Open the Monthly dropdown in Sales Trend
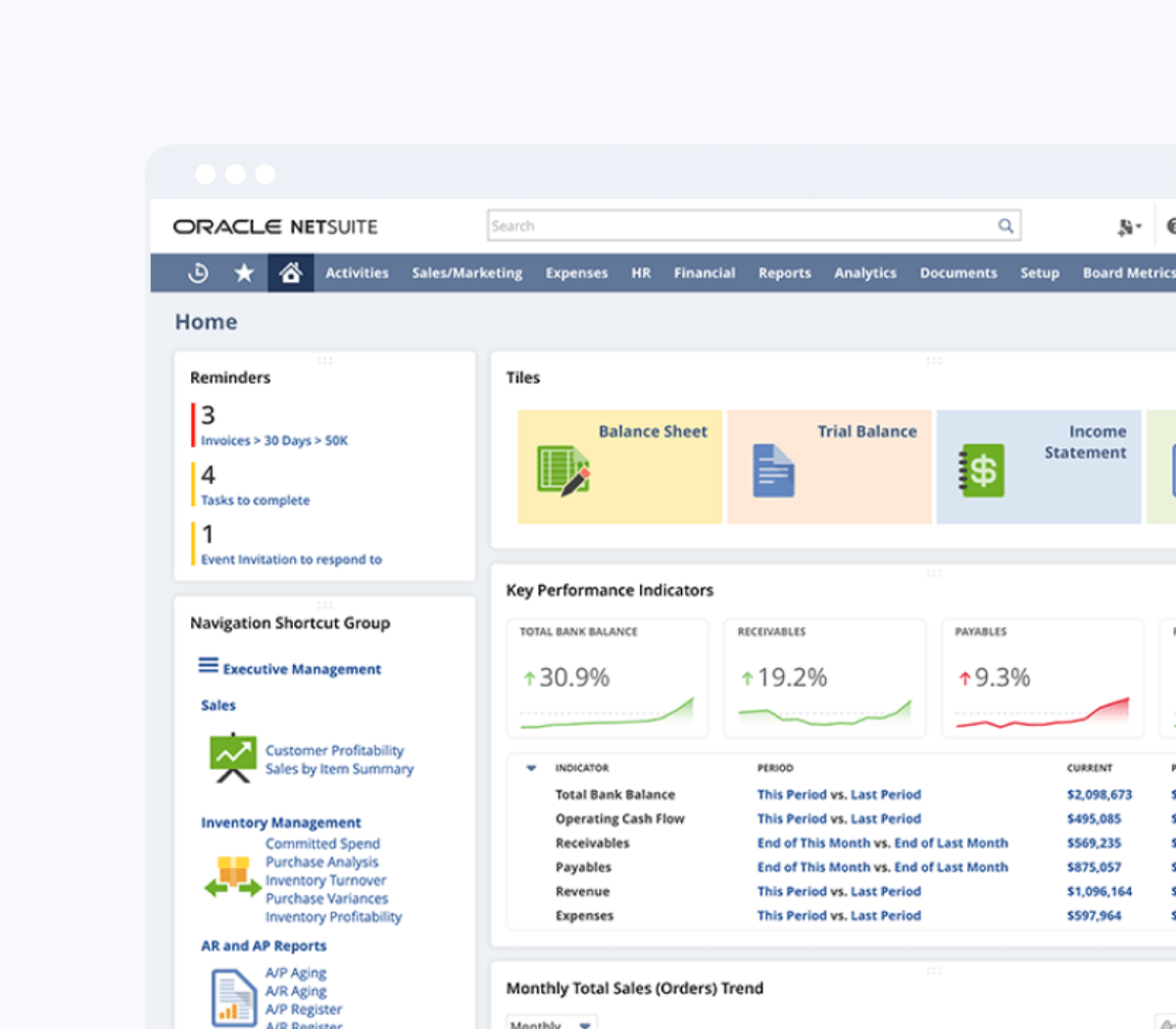Viewport: 1176px width, 1029px height. pyautogui.click(x=552, y=1023)
